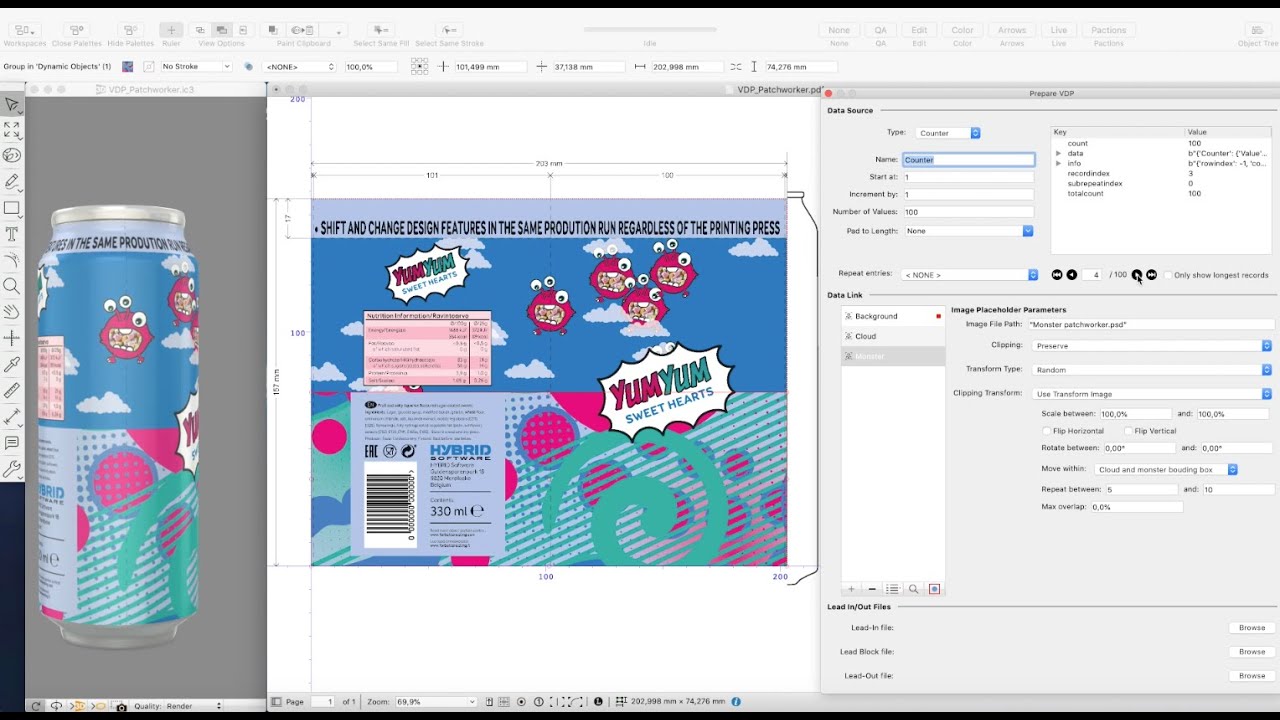Select the pen tool in tool palette
The width and height of the screenshot is (1280, 720).
pyautogui.click(x=12, y=182)
